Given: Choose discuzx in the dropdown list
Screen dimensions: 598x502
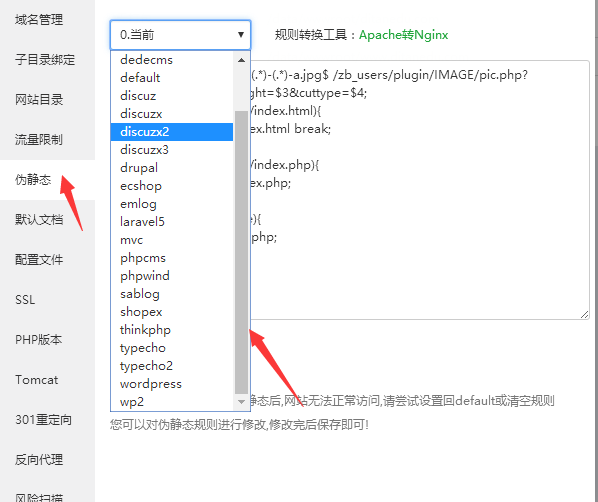Looking at the screenshot, I should pyautogui.click(x=172, y=114).
